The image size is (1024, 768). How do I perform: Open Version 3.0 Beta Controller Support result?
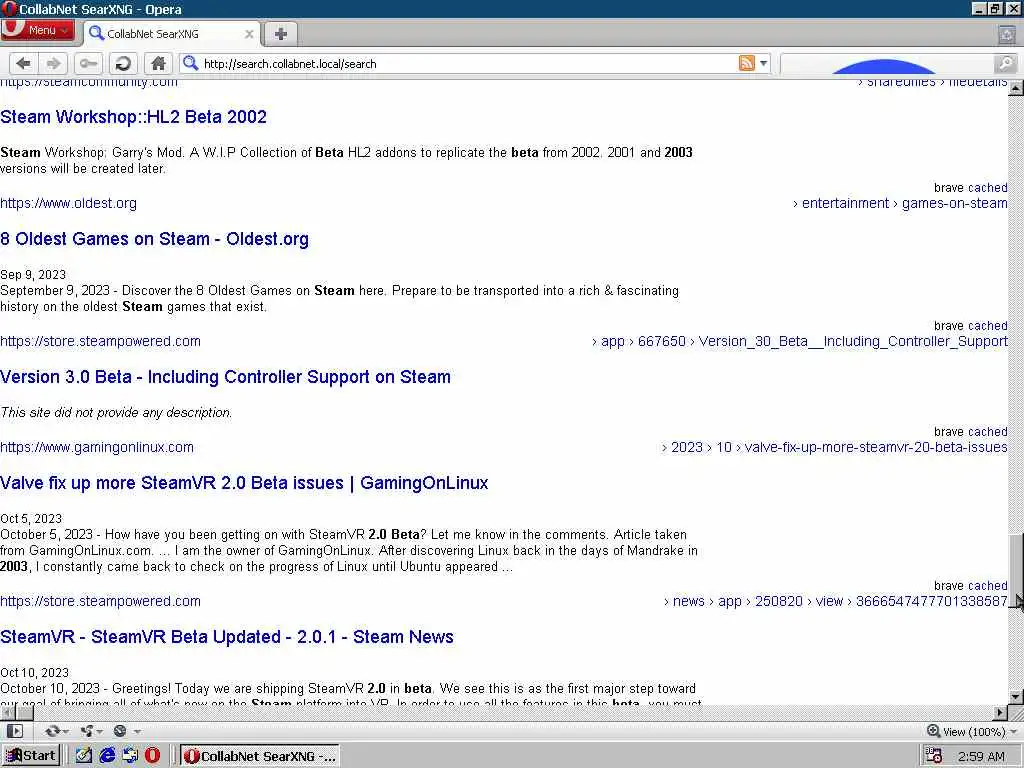(x=225, y=377)
